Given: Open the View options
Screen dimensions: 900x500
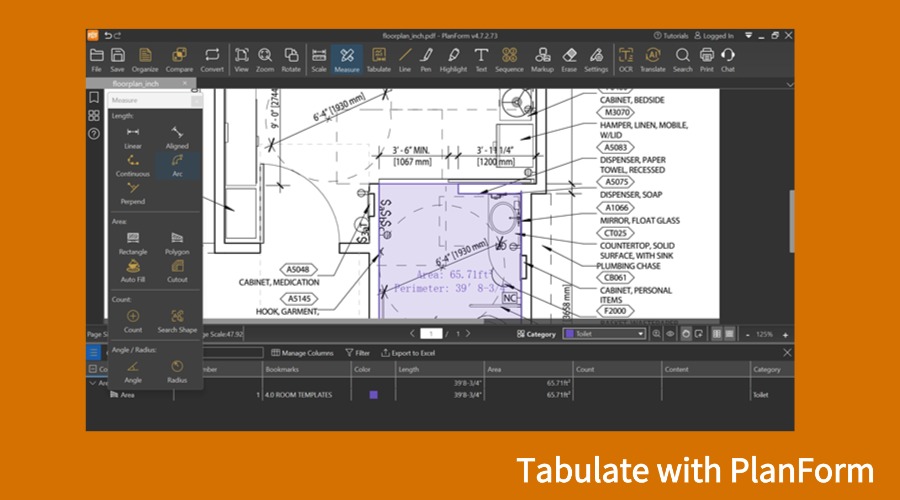Looking at the screenshot, I should click(242, 60).
